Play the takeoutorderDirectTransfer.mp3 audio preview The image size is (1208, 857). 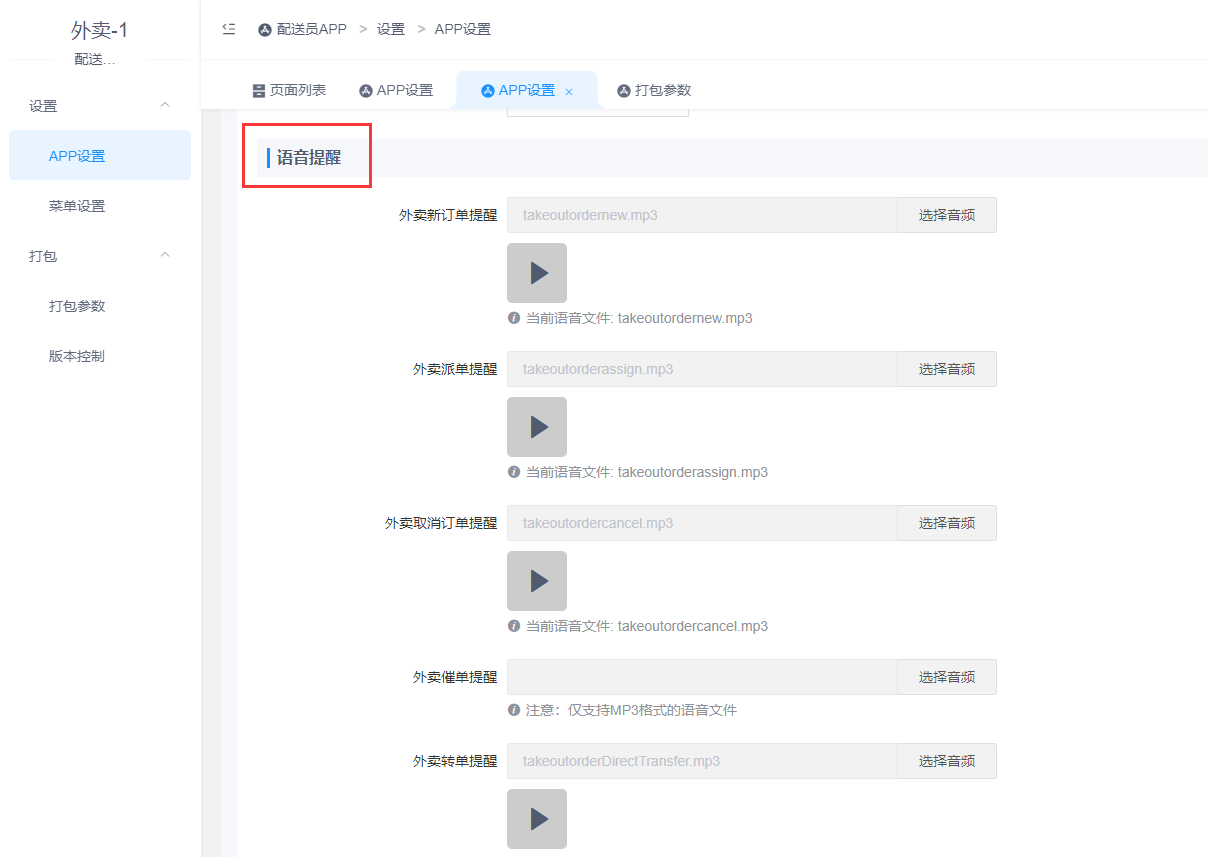click(537, 819)
